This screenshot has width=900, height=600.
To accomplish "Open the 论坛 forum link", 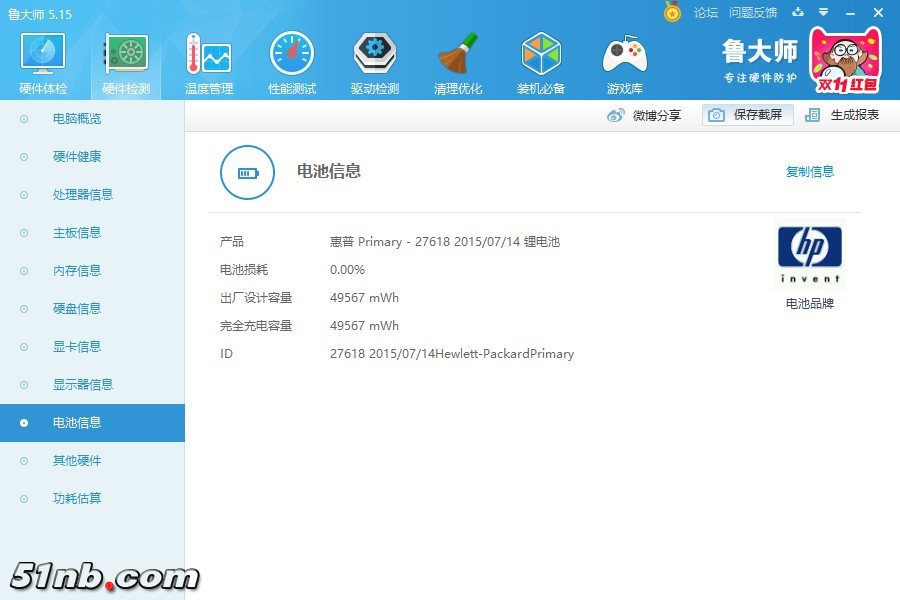I will (706, 13).
